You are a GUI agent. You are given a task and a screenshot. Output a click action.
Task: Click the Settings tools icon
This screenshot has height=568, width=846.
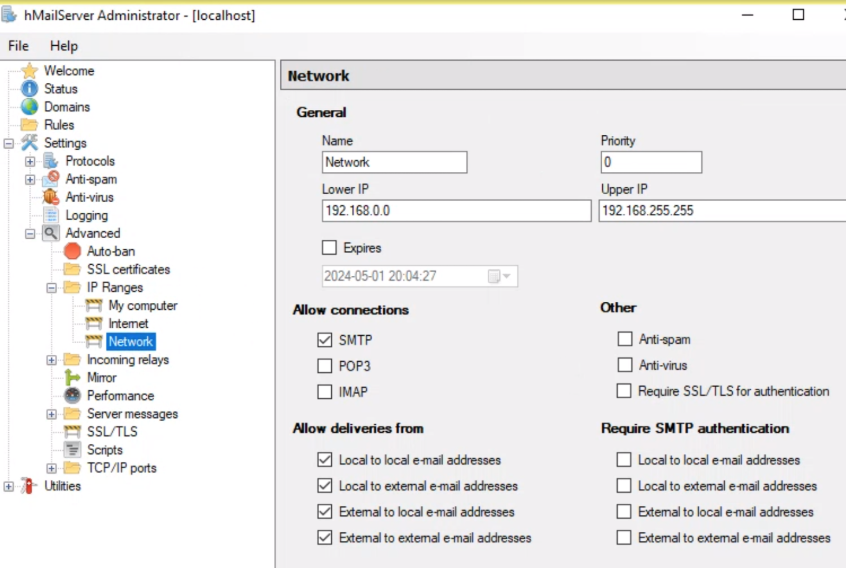(30, 142)
